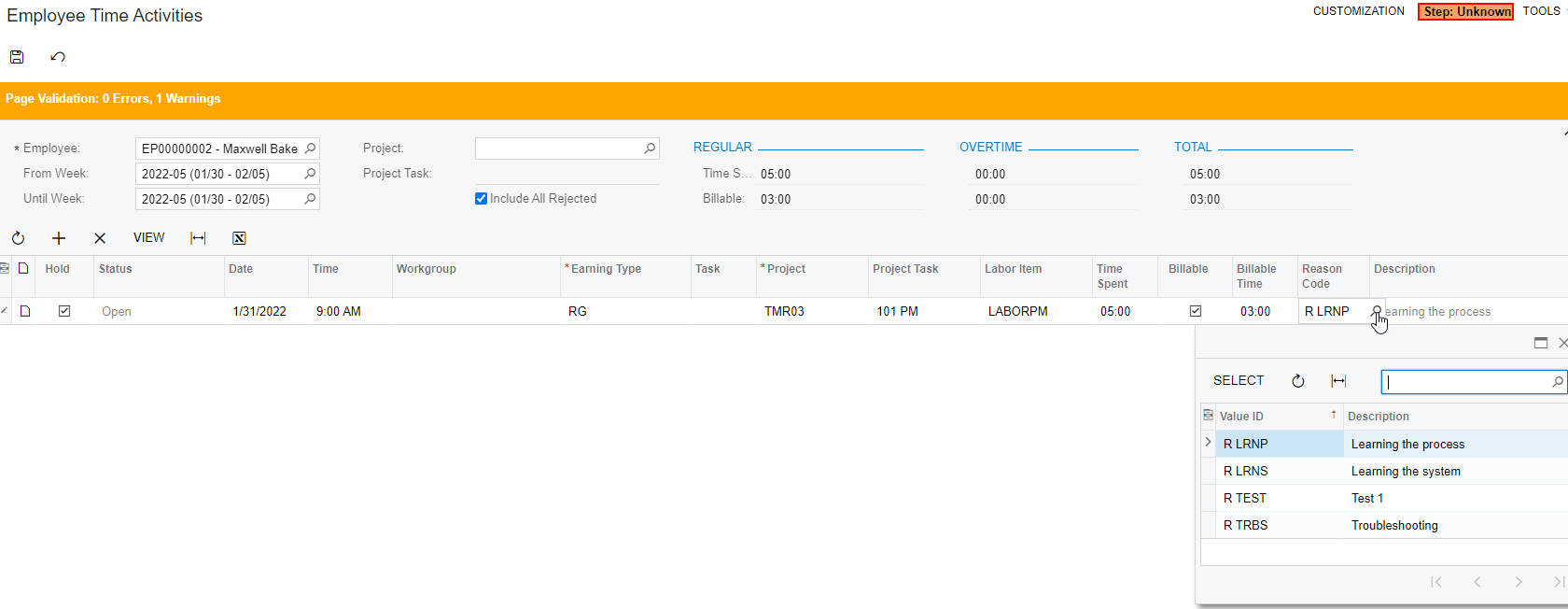Click Test 1 description cell
This screenshot has height=609, width=1568.
[x=1456, y=498]
